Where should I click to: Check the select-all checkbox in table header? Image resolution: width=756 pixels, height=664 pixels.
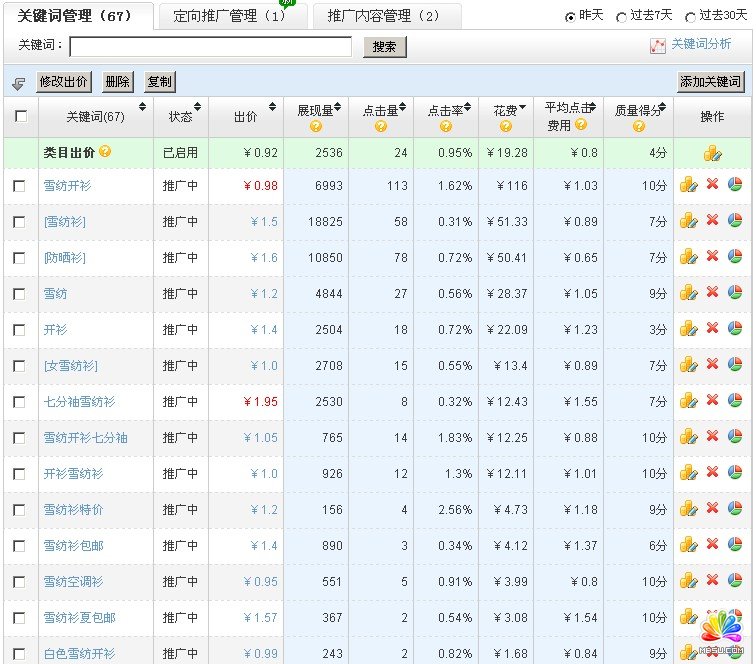pyautogui.click(x=20, y=116)
